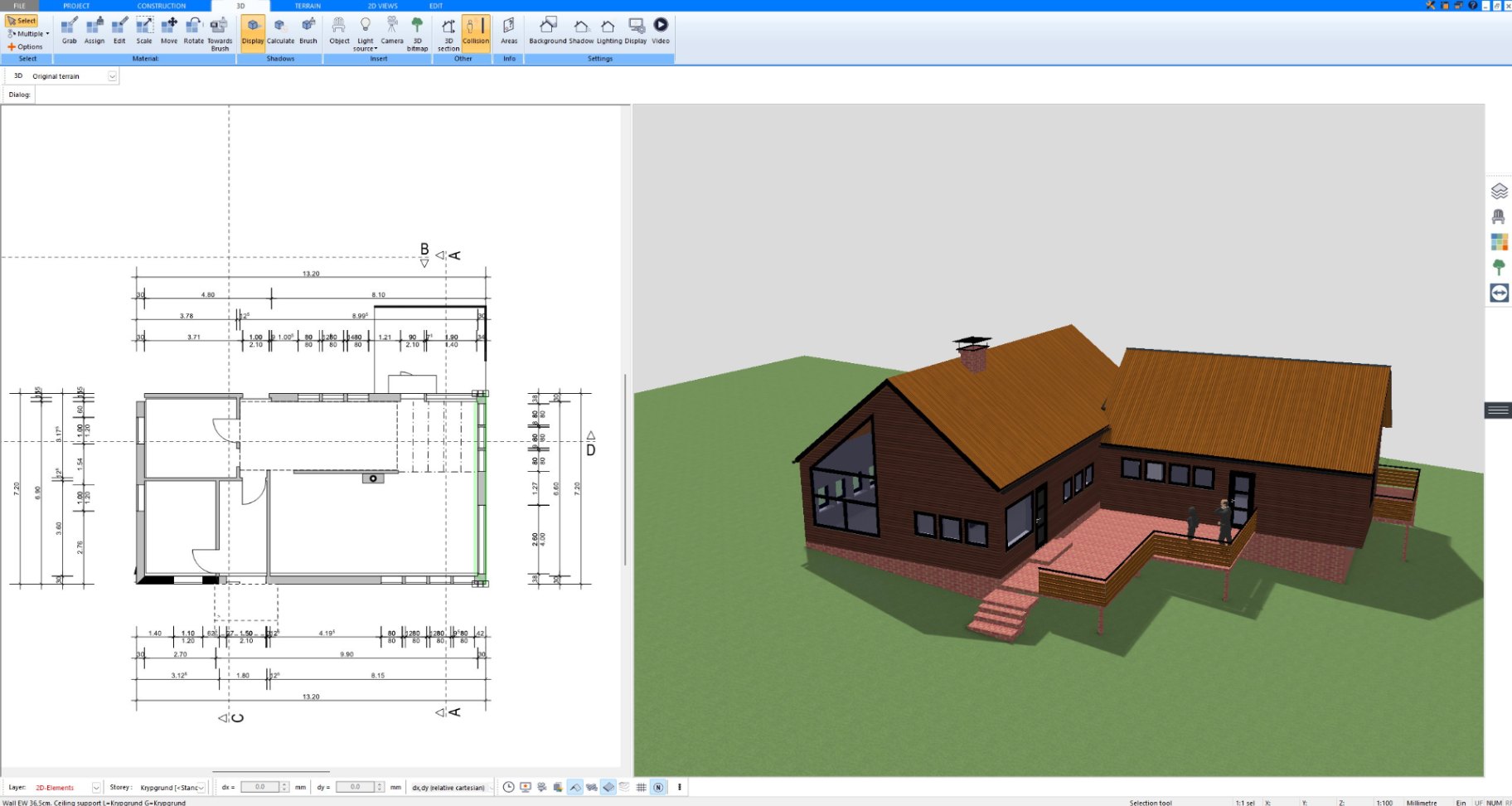Insert an Object via the chair icon
1512x806 pixels.
(x=339, y=30)
